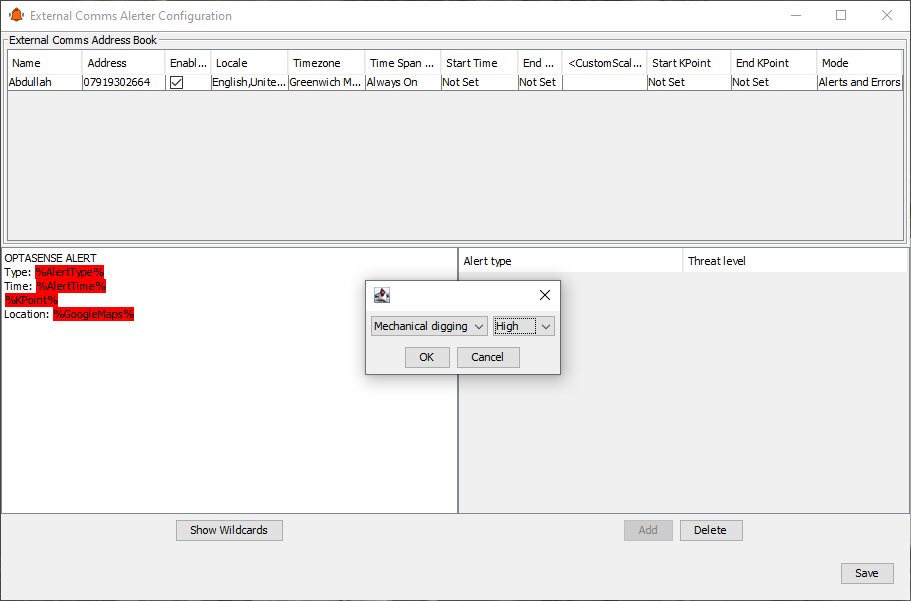Click OK in the popup dialog
This screenshot has height=601, width=911.
(427, 357)
